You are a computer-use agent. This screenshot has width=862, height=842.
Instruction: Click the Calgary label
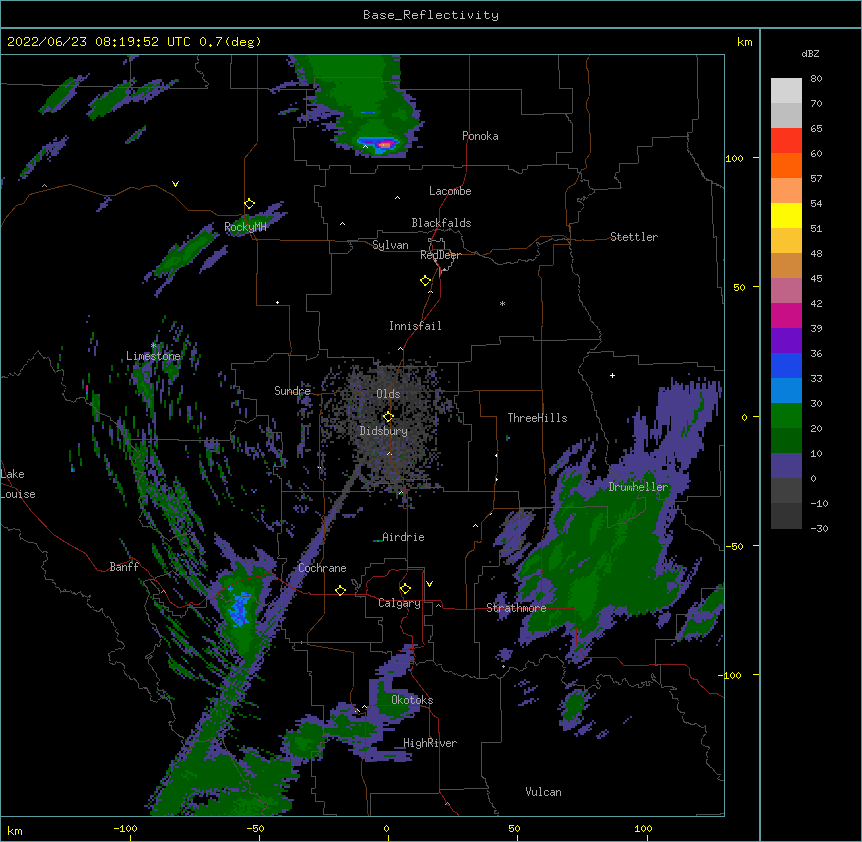click(x=399, y=603)
